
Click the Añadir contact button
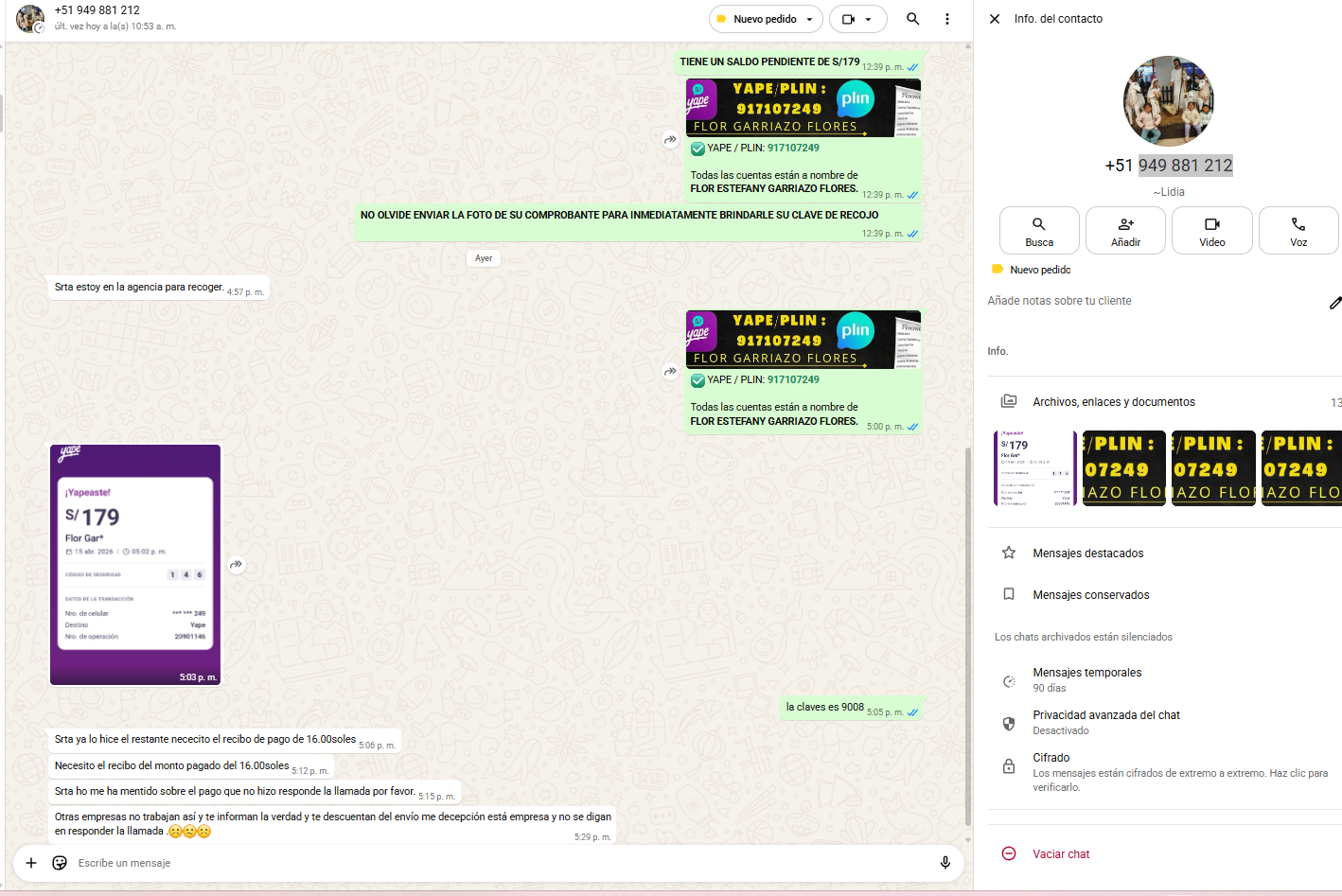coord(1125,231)
